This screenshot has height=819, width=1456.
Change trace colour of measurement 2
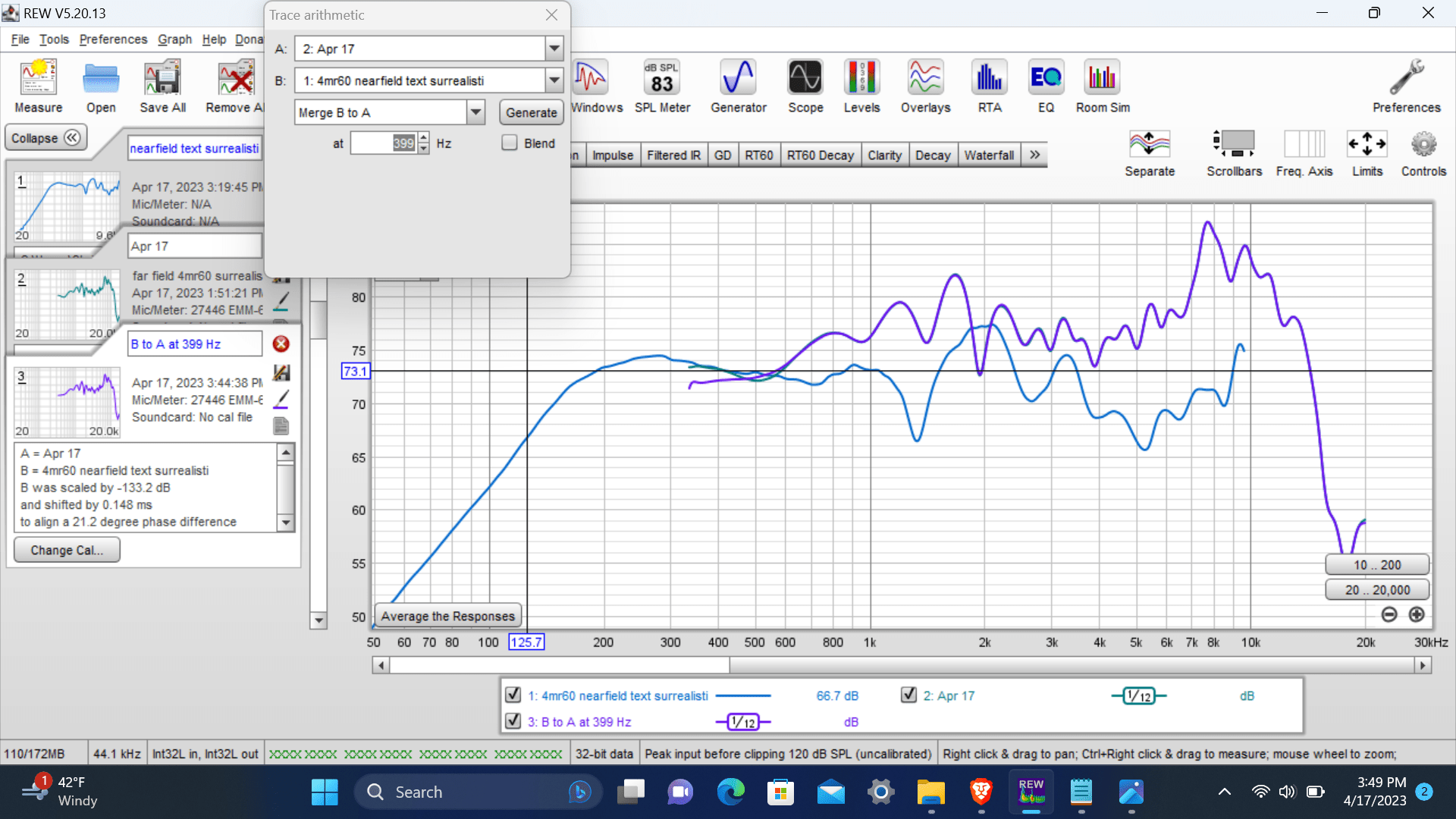[x=281, y=301]
